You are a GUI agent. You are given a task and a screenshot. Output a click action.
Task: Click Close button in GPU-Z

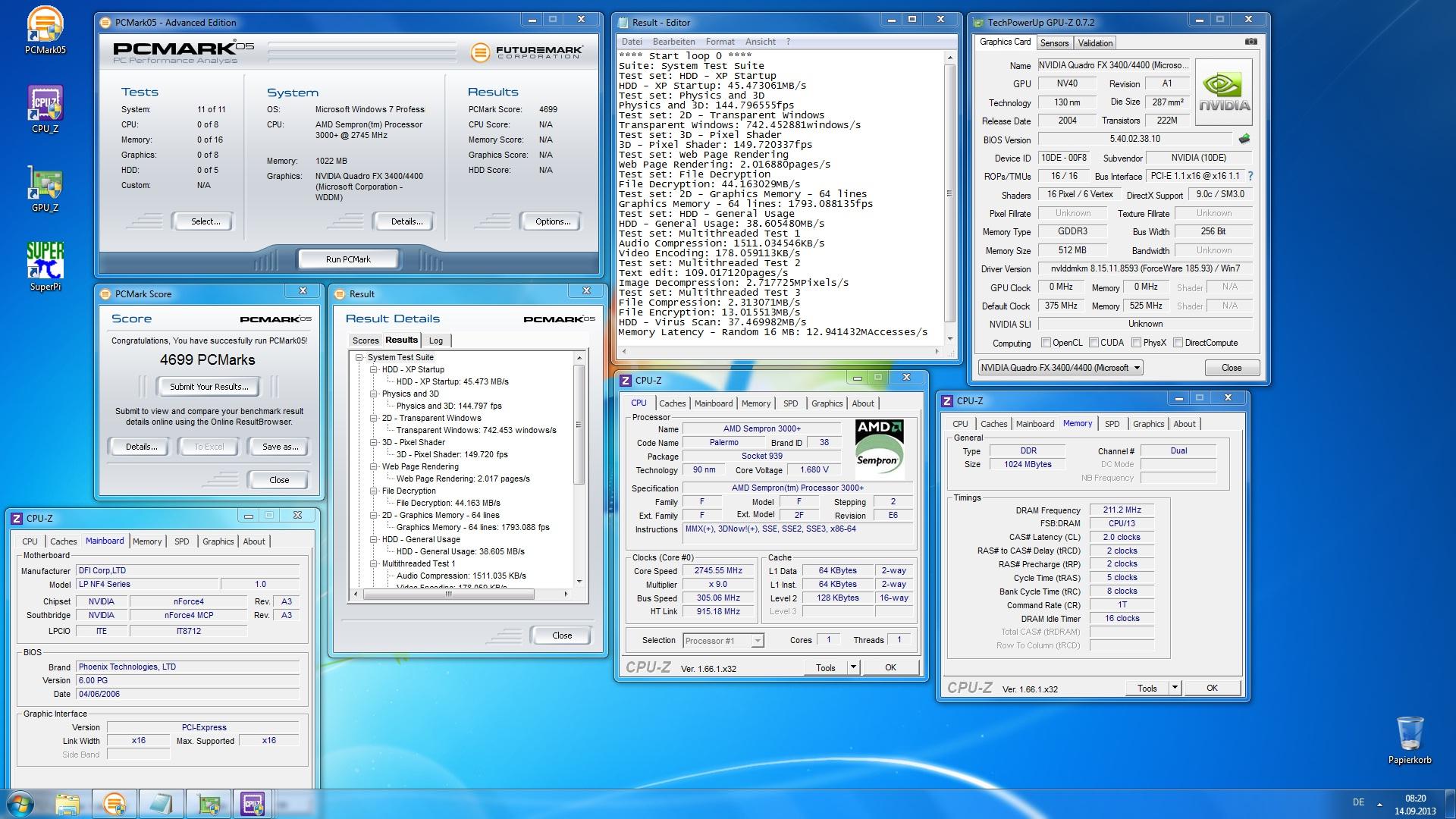click(1232, 368)
